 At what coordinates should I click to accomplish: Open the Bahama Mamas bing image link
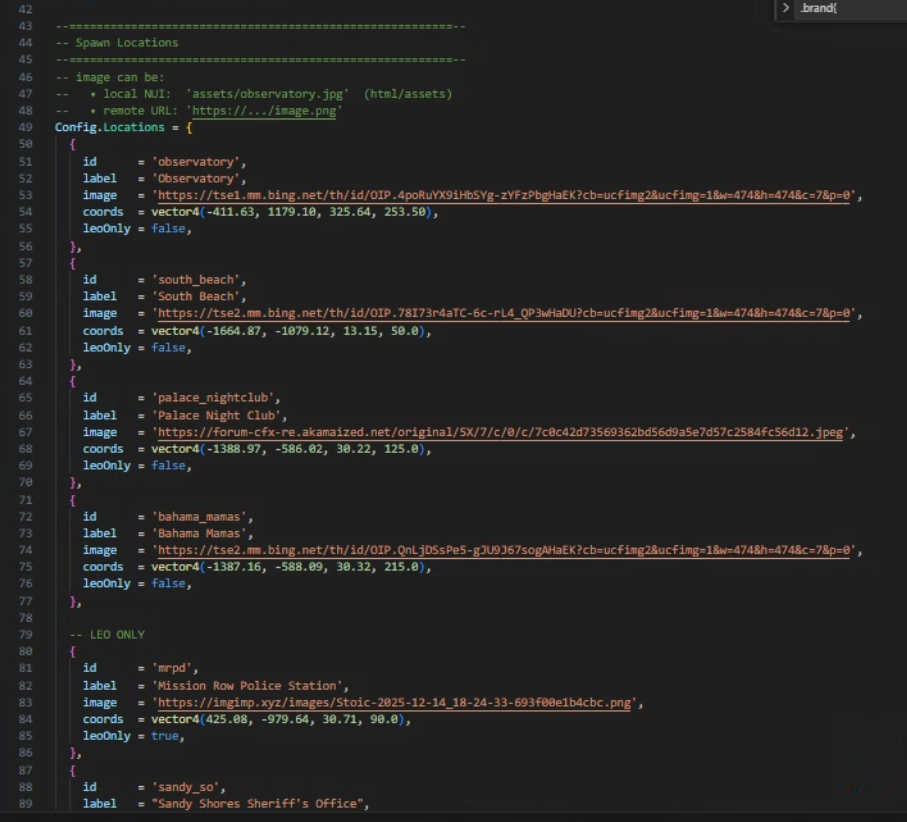503,550
